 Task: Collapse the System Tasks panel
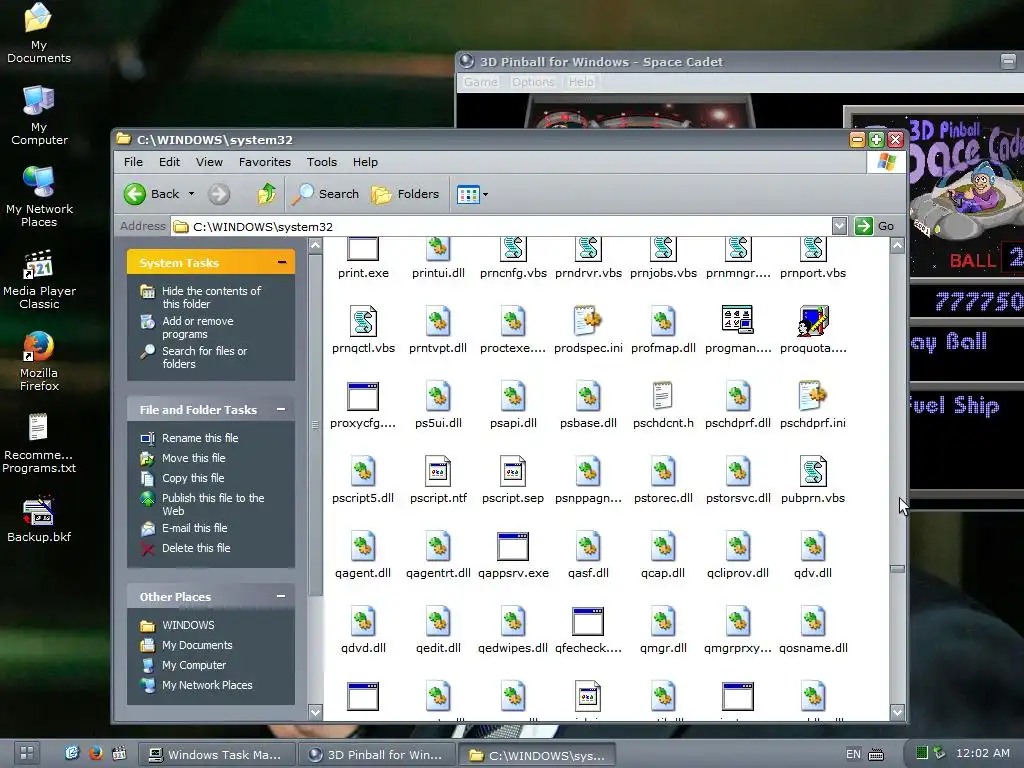pyautogui.click(x=281, y=263)
